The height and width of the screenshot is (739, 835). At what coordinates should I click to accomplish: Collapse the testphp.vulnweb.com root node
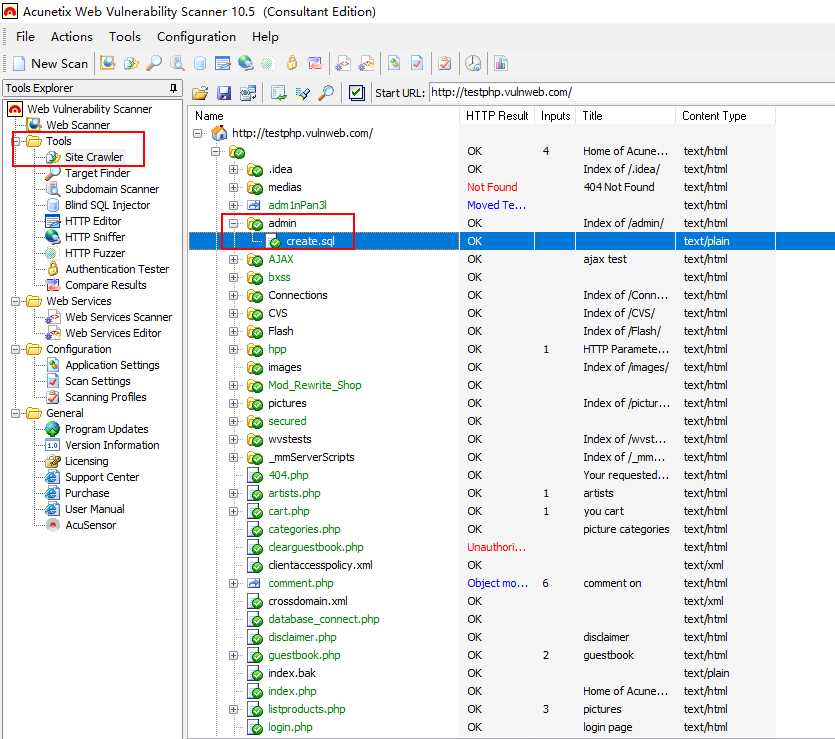click(x=198, y=133)
